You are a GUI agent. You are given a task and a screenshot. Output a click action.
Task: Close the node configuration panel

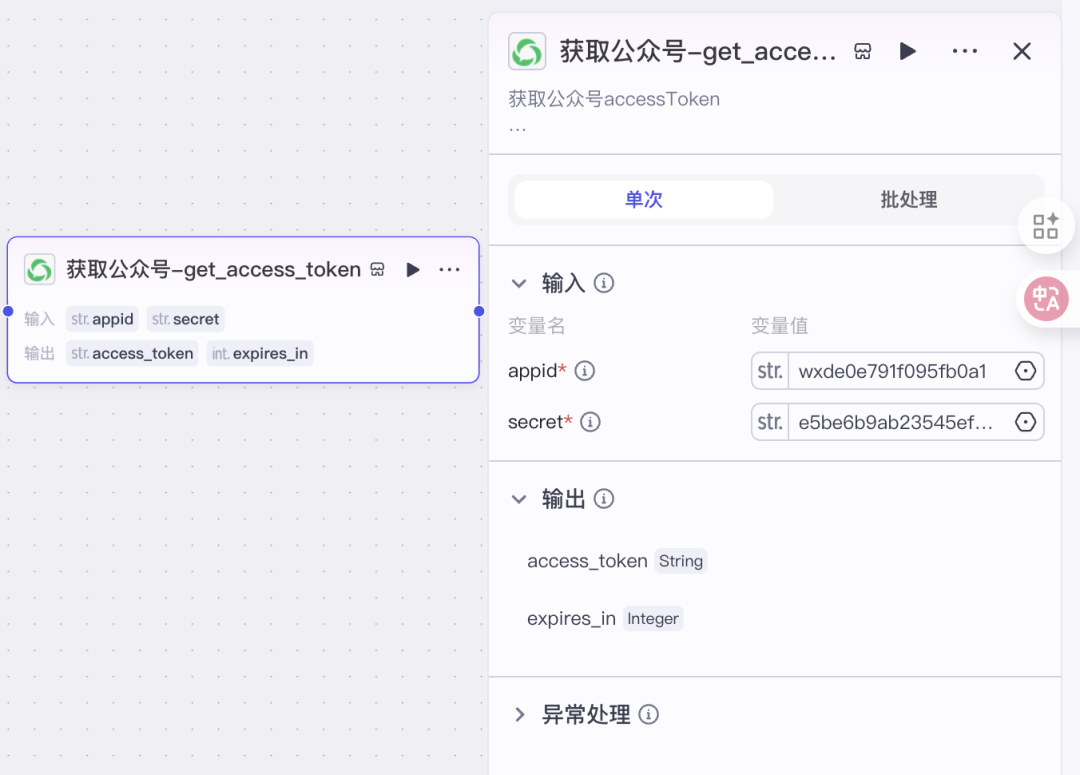point(1021,51)
